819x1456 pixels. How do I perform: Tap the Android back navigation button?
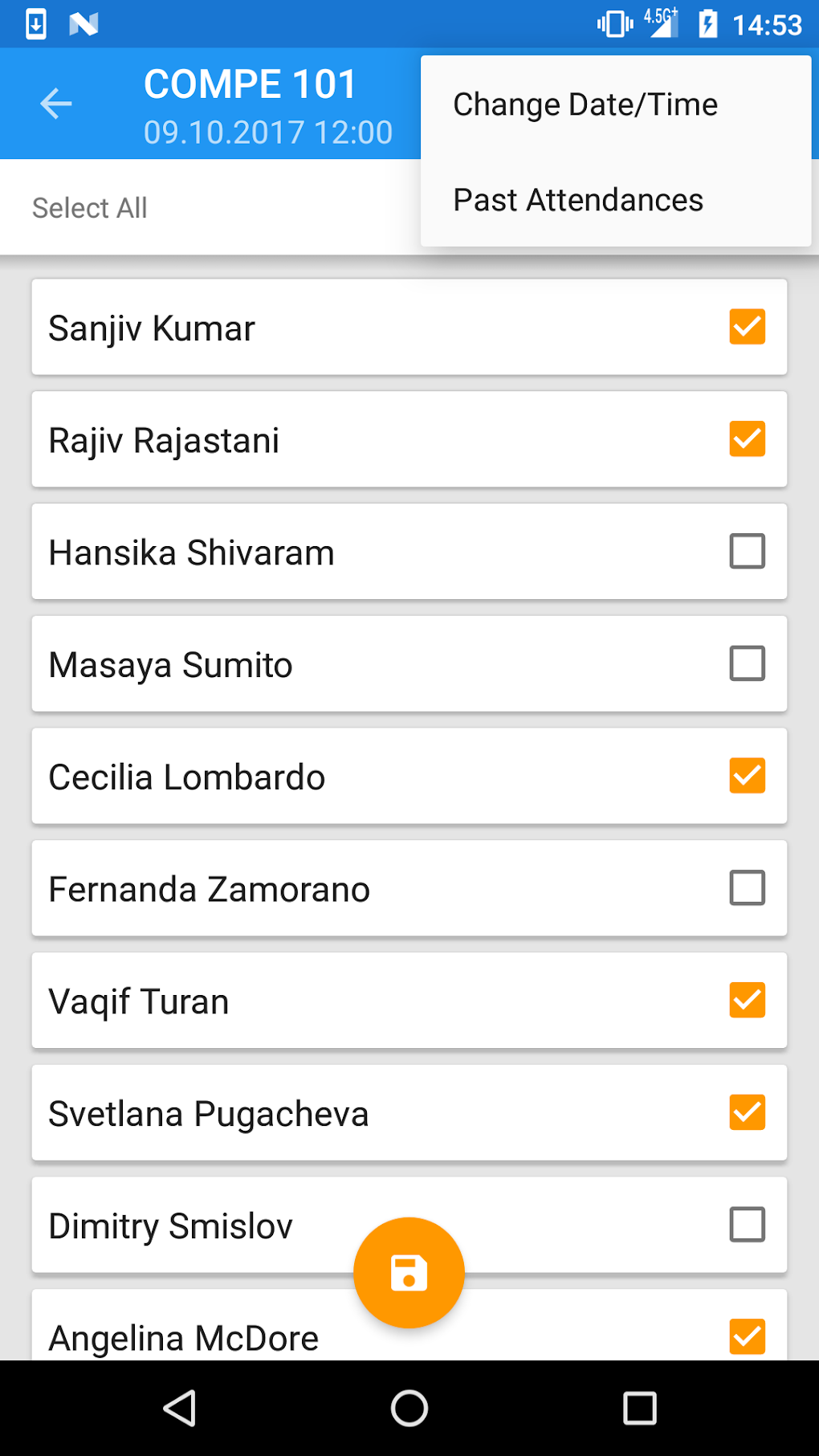point(180,1408)
